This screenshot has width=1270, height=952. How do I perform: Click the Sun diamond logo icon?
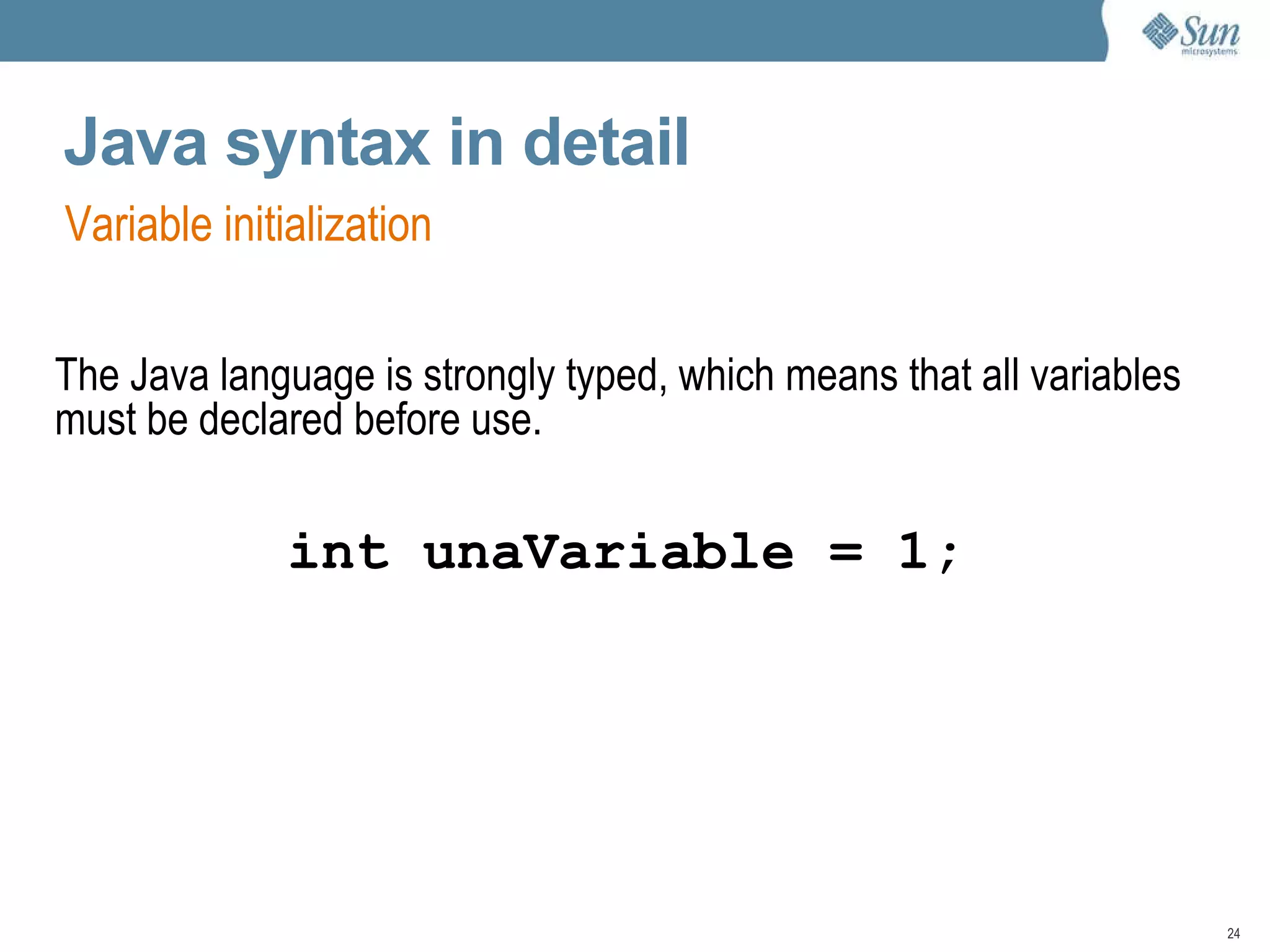coord(1159,31)
